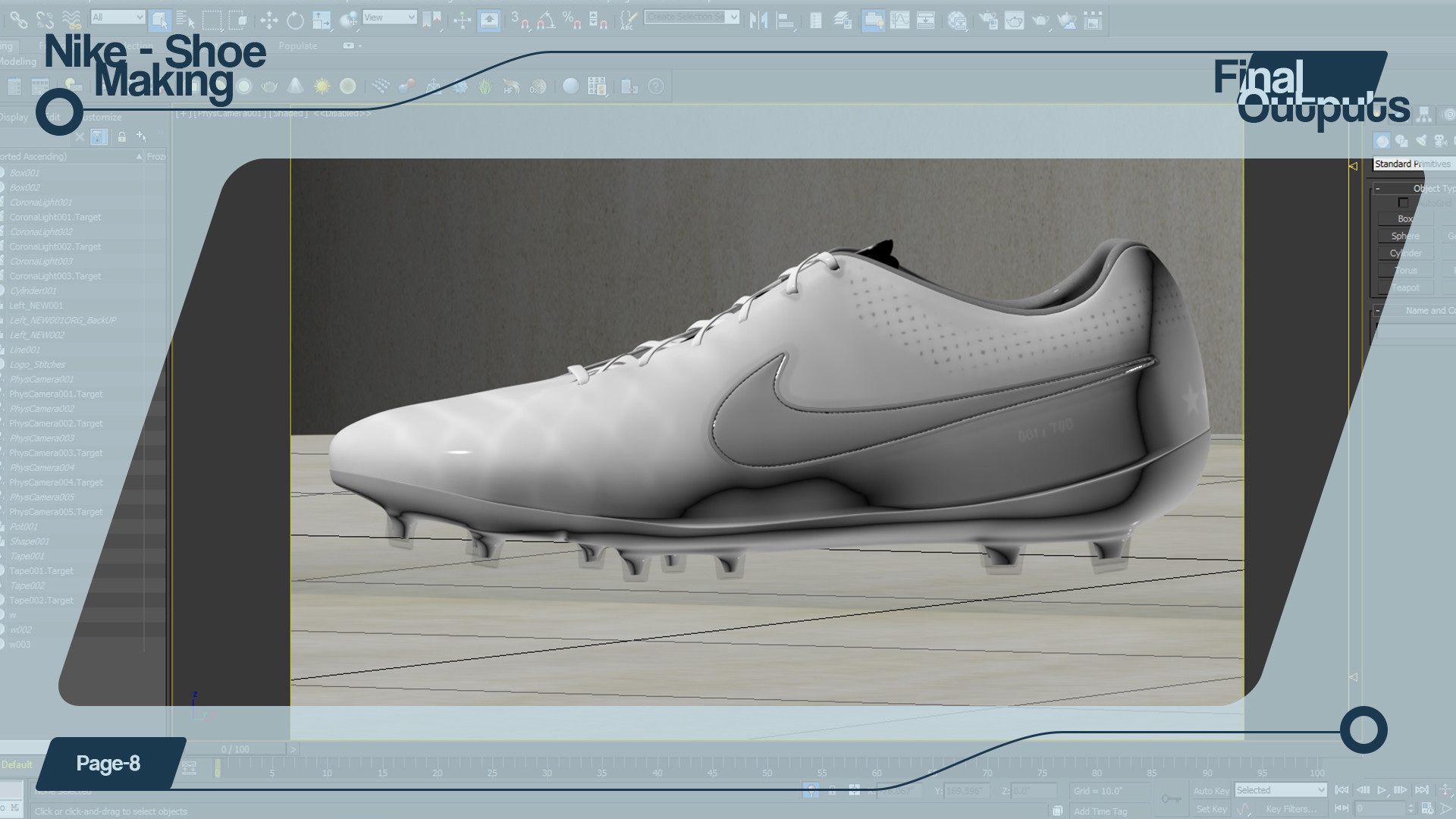Viewport: 1456px width, 819px height.
Task: Select objects by name
Action: point(183,20)
